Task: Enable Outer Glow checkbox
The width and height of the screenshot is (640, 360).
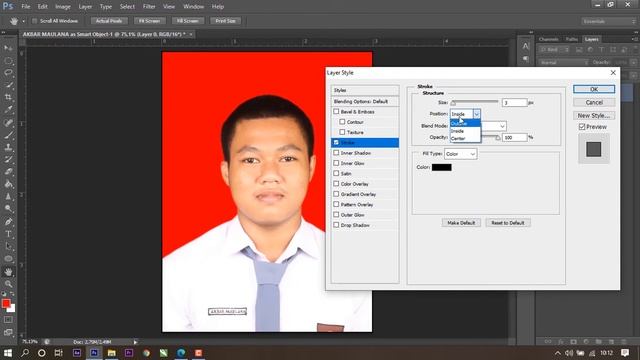Action: [336, 215]
